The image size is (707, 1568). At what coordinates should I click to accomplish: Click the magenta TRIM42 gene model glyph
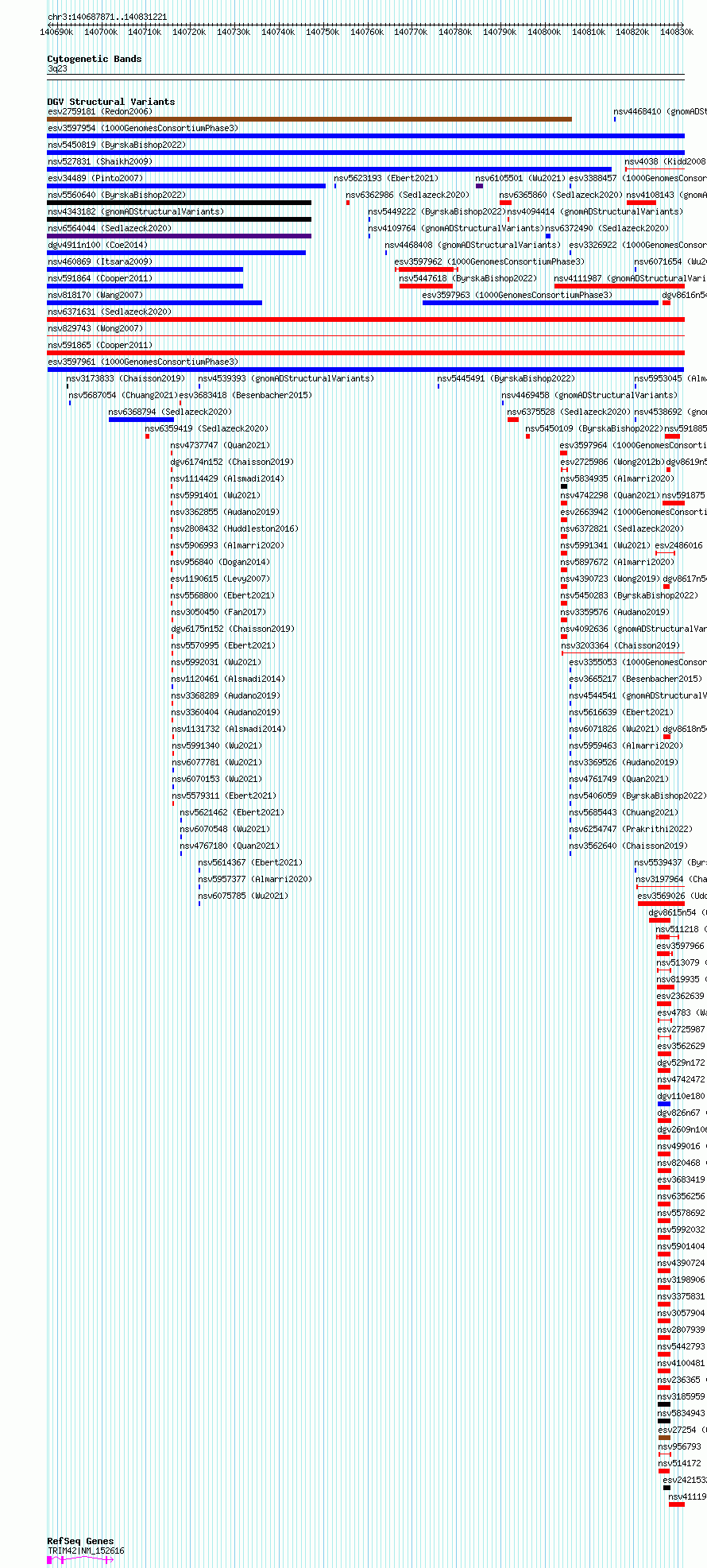pyautogui.click(x=80, y=1560)
